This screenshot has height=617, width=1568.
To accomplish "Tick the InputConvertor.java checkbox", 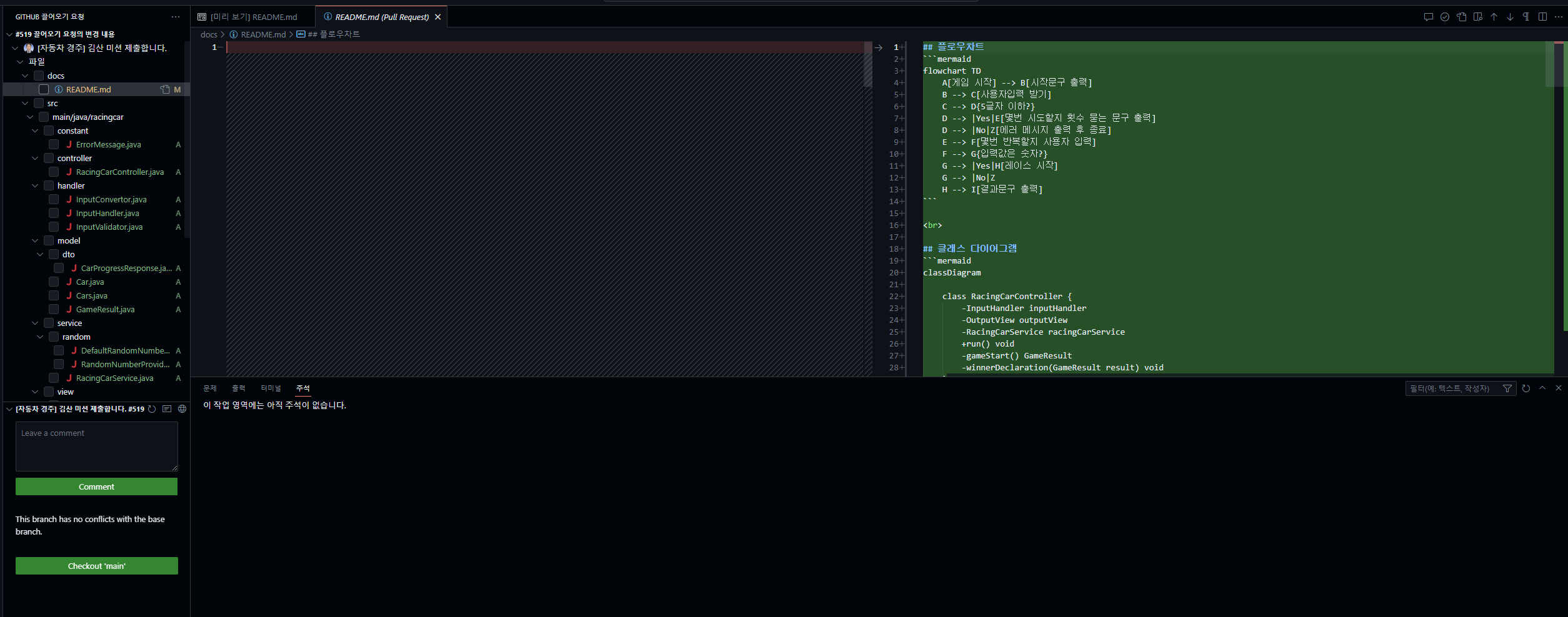I will pyautogui.click(x=54, y=199).
